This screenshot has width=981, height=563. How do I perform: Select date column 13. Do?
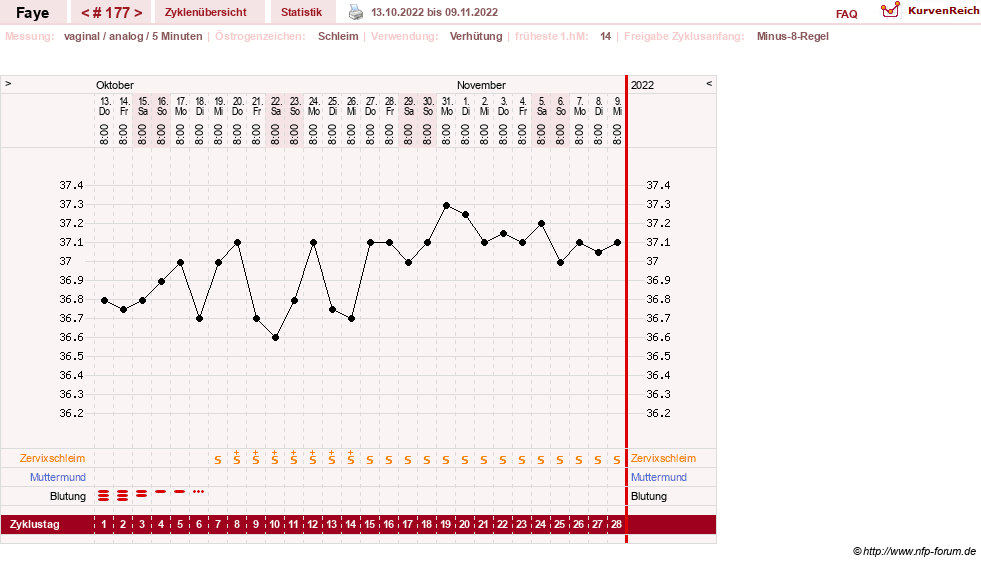pyautogui.click(x=104, y=106)
